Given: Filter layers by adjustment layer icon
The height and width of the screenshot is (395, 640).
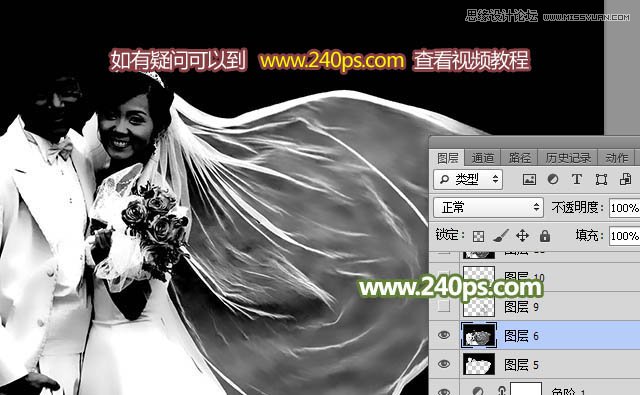Looking at the screenshot, I should 553,179.
